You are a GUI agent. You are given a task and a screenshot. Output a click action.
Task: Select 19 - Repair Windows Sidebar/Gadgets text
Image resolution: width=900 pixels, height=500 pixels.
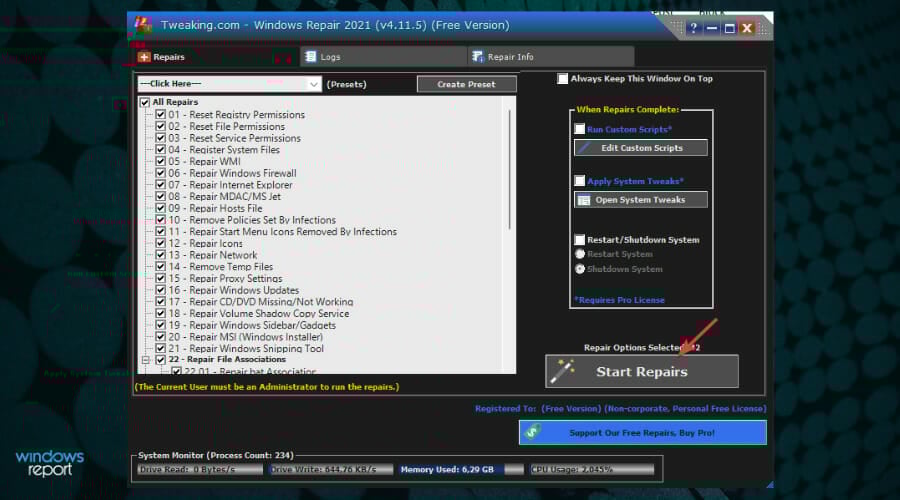(x=252, y=325)
